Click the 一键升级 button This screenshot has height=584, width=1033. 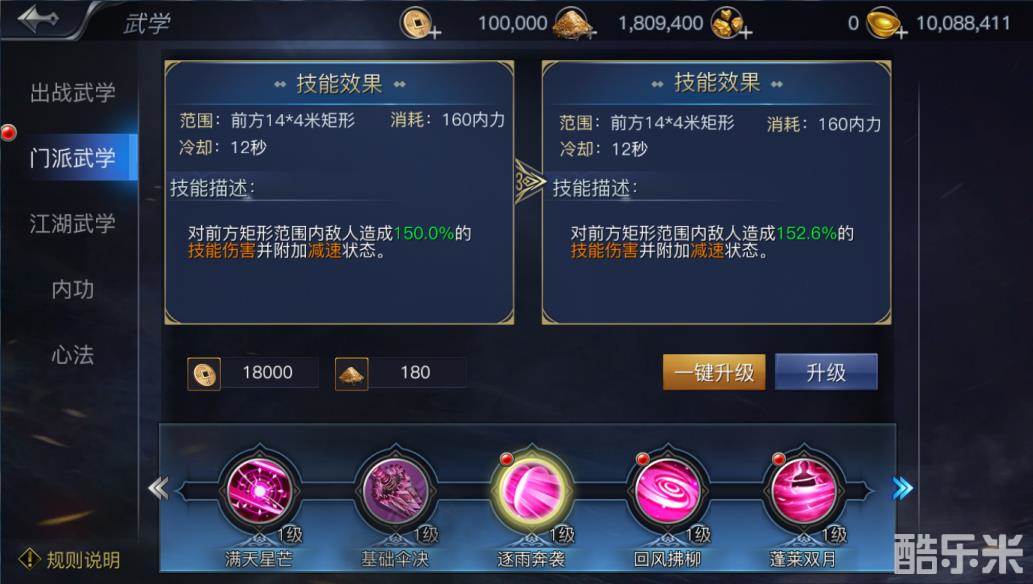click(x=714, y=372)
